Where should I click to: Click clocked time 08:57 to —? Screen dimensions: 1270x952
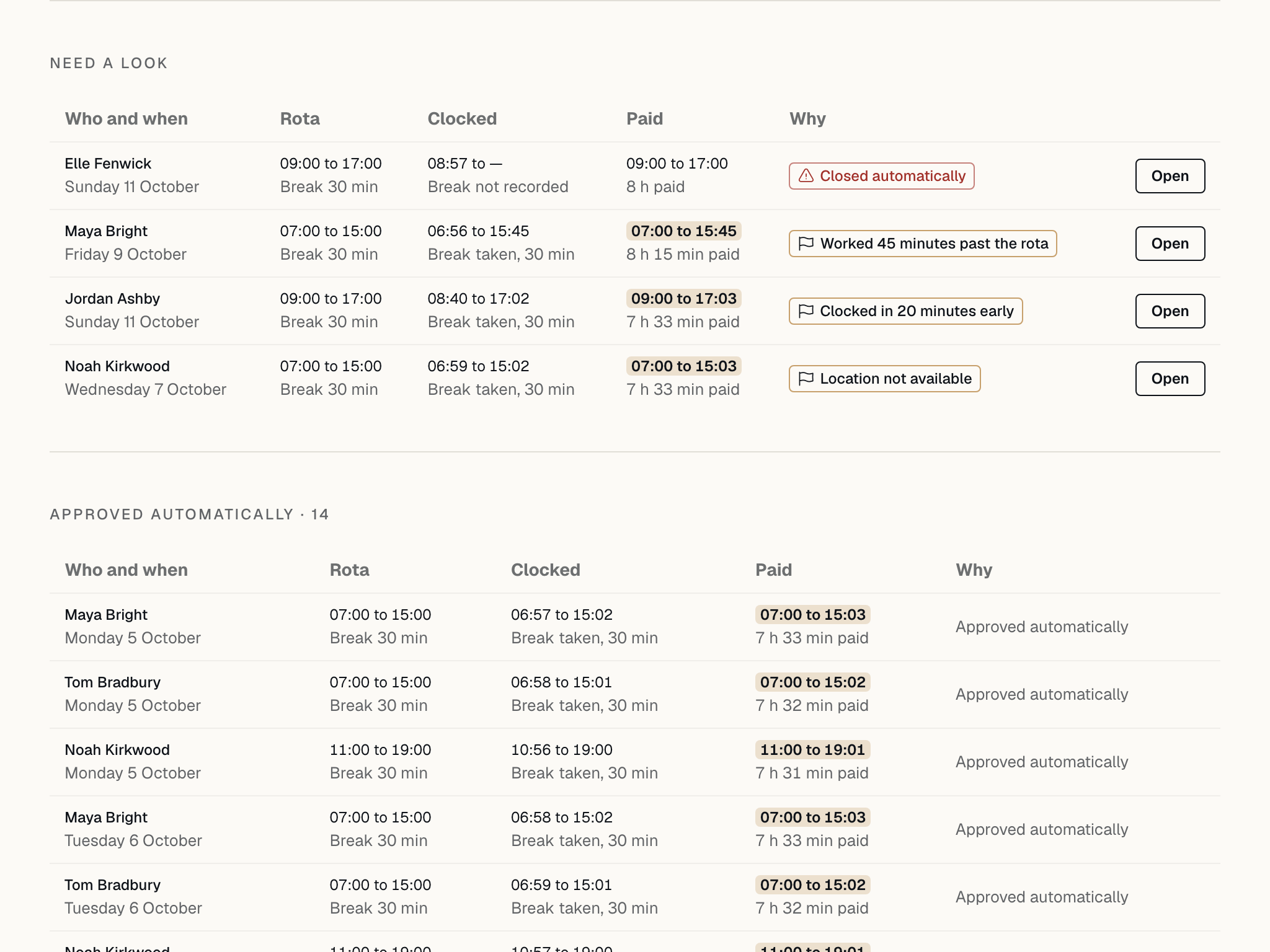click(464, 164)
